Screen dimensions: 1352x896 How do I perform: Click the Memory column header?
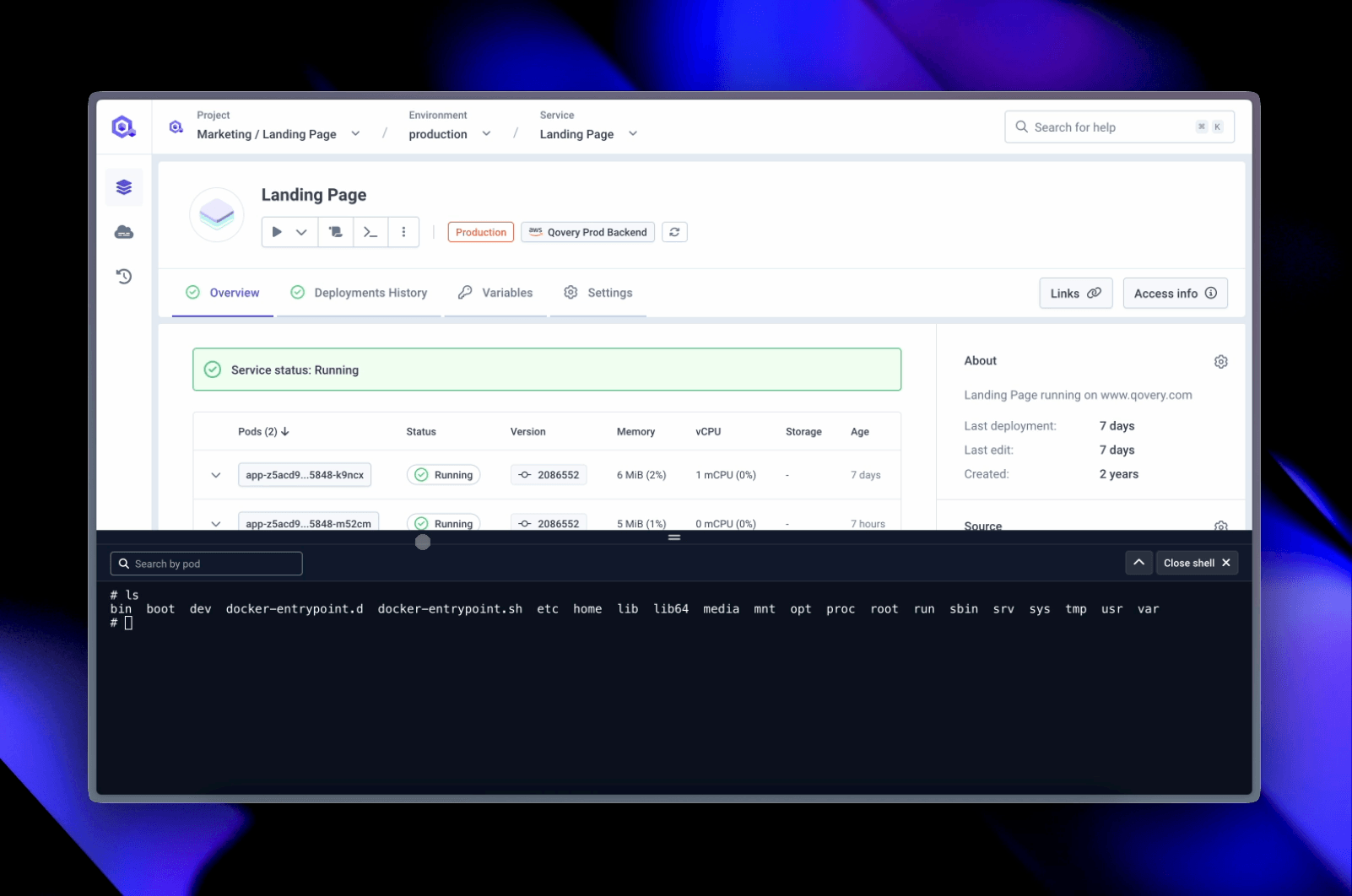pos(635,431)
